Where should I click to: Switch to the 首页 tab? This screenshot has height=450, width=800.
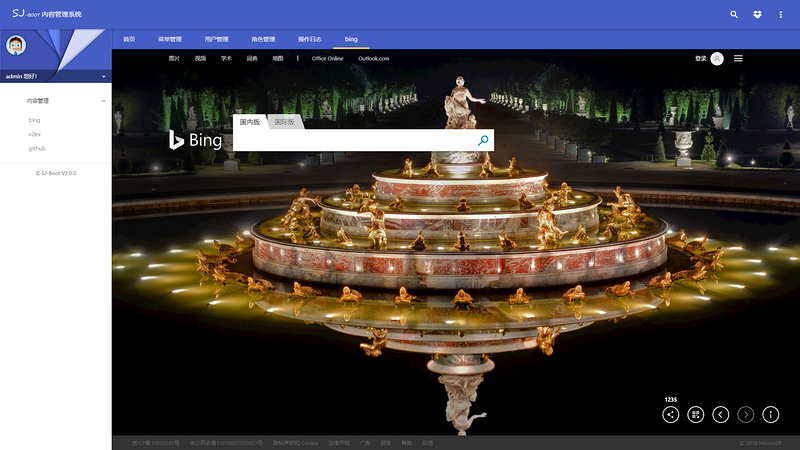click(x=129, y=39)
